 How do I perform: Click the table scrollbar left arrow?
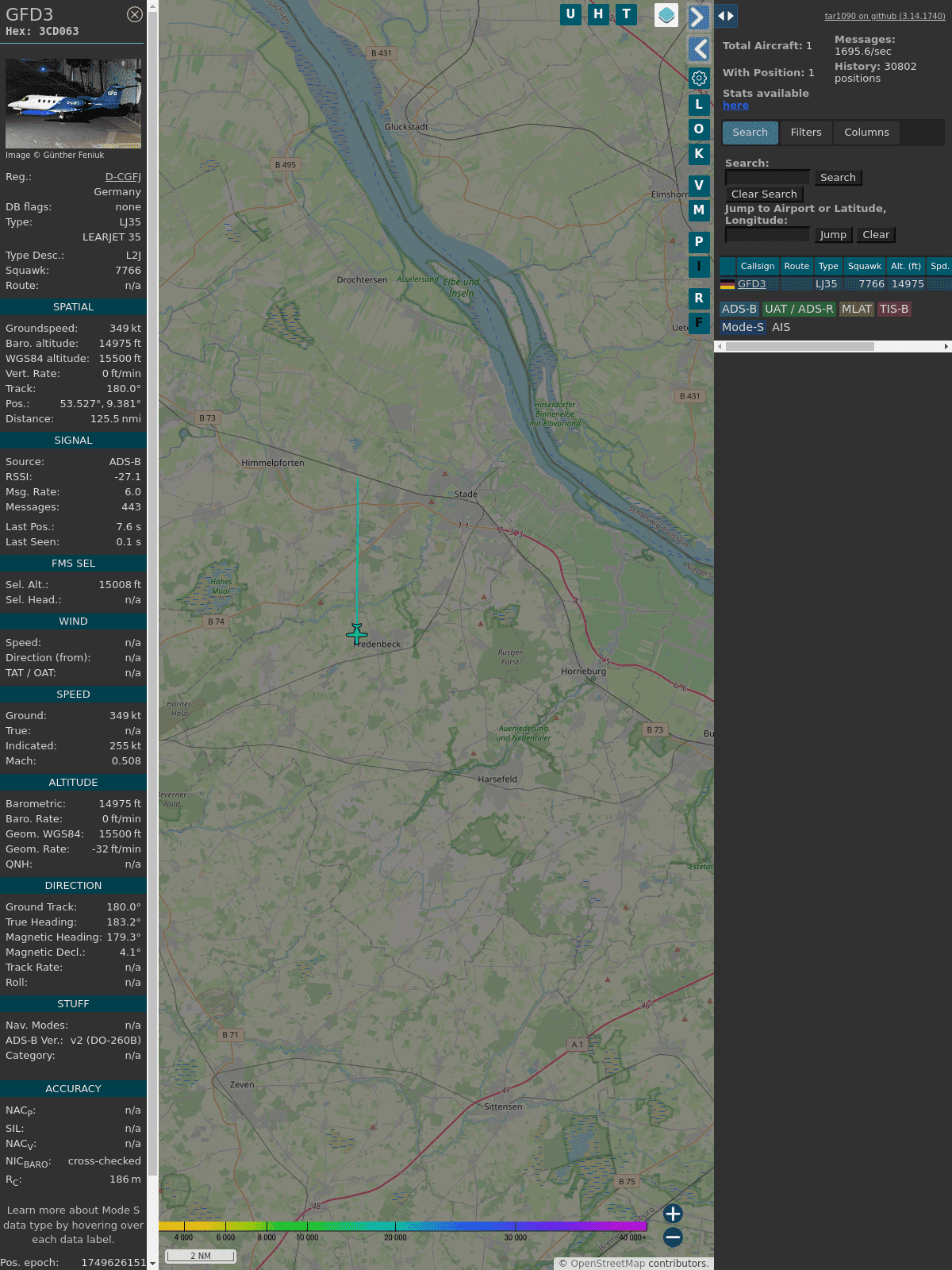click(720, 347)
